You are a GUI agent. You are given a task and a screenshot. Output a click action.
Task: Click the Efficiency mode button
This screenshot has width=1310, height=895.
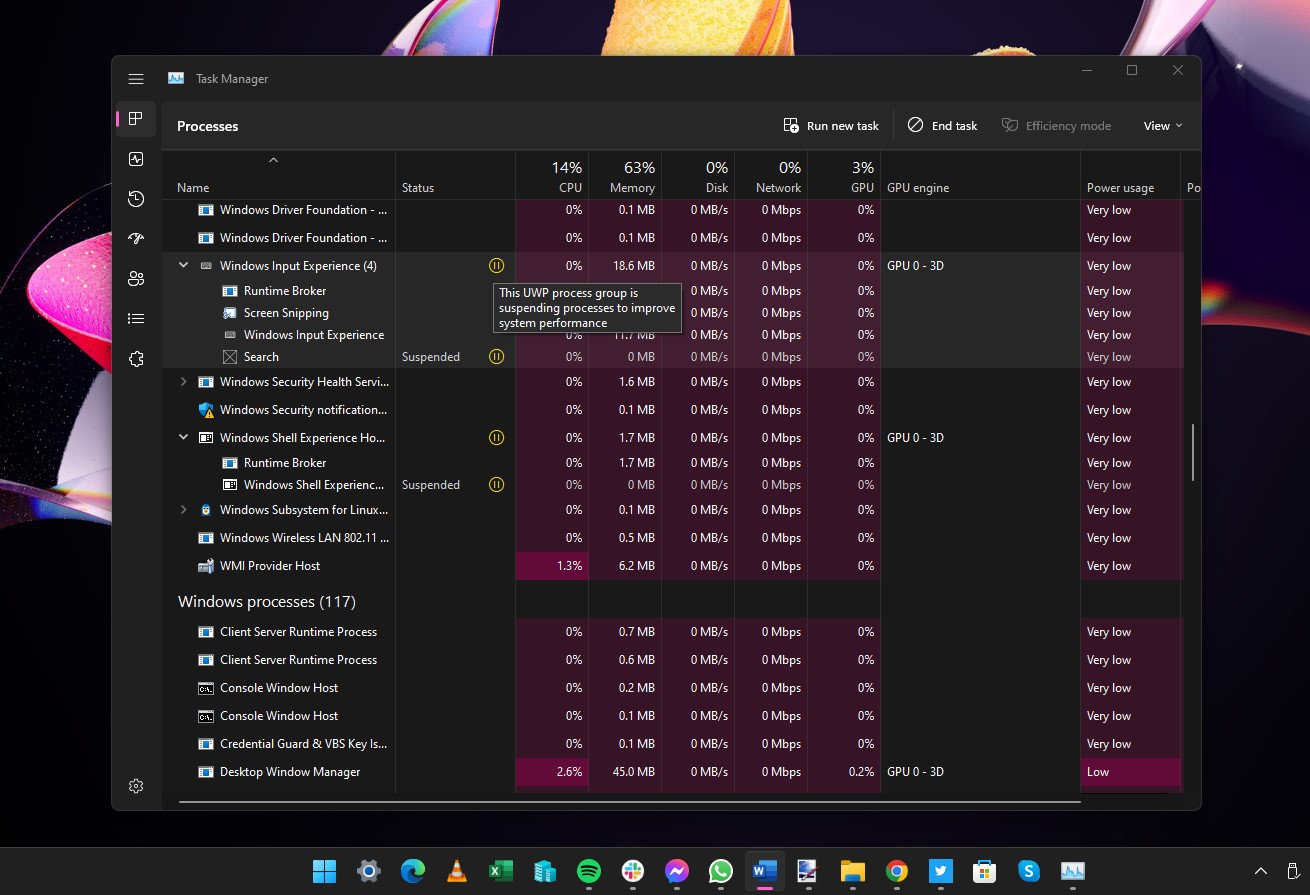click(1056, 126)
